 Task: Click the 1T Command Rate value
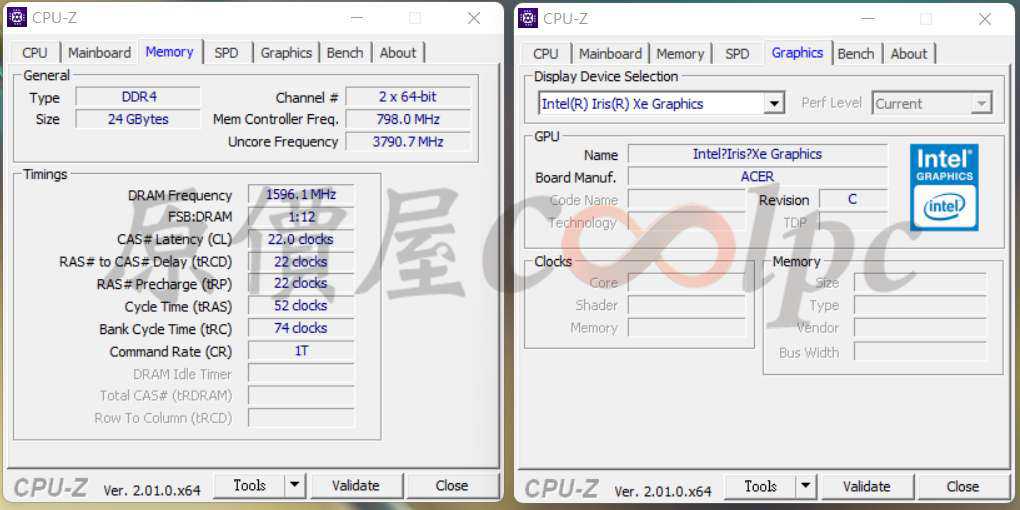[x=301, y=351]
